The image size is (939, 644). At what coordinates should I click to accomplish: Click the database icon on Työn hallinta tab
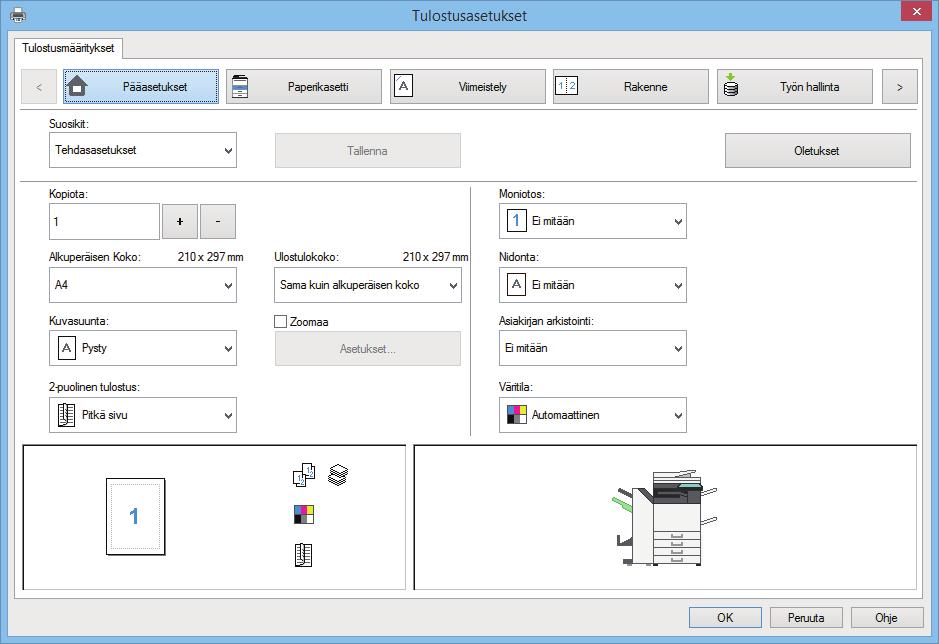731,86
